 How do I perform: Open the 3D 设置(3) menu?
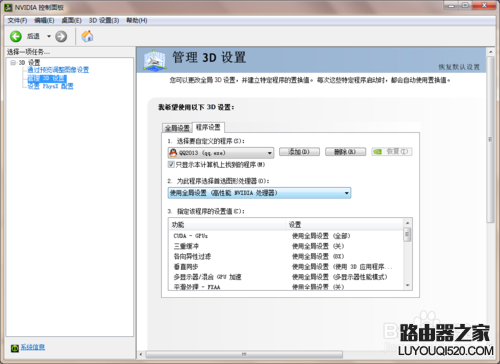pyautogui.click(x=104, y=21)
